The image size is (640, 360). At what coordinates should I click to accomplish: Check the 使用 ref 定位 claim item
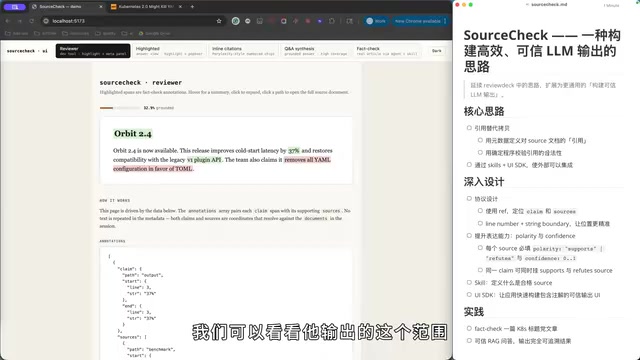(x=480, y=211)
